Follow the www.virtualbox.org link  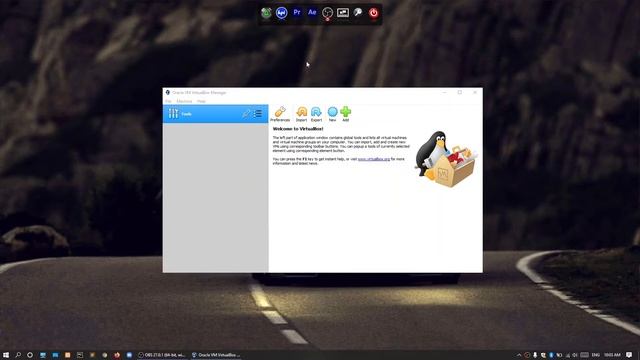[x=374, y=159]
